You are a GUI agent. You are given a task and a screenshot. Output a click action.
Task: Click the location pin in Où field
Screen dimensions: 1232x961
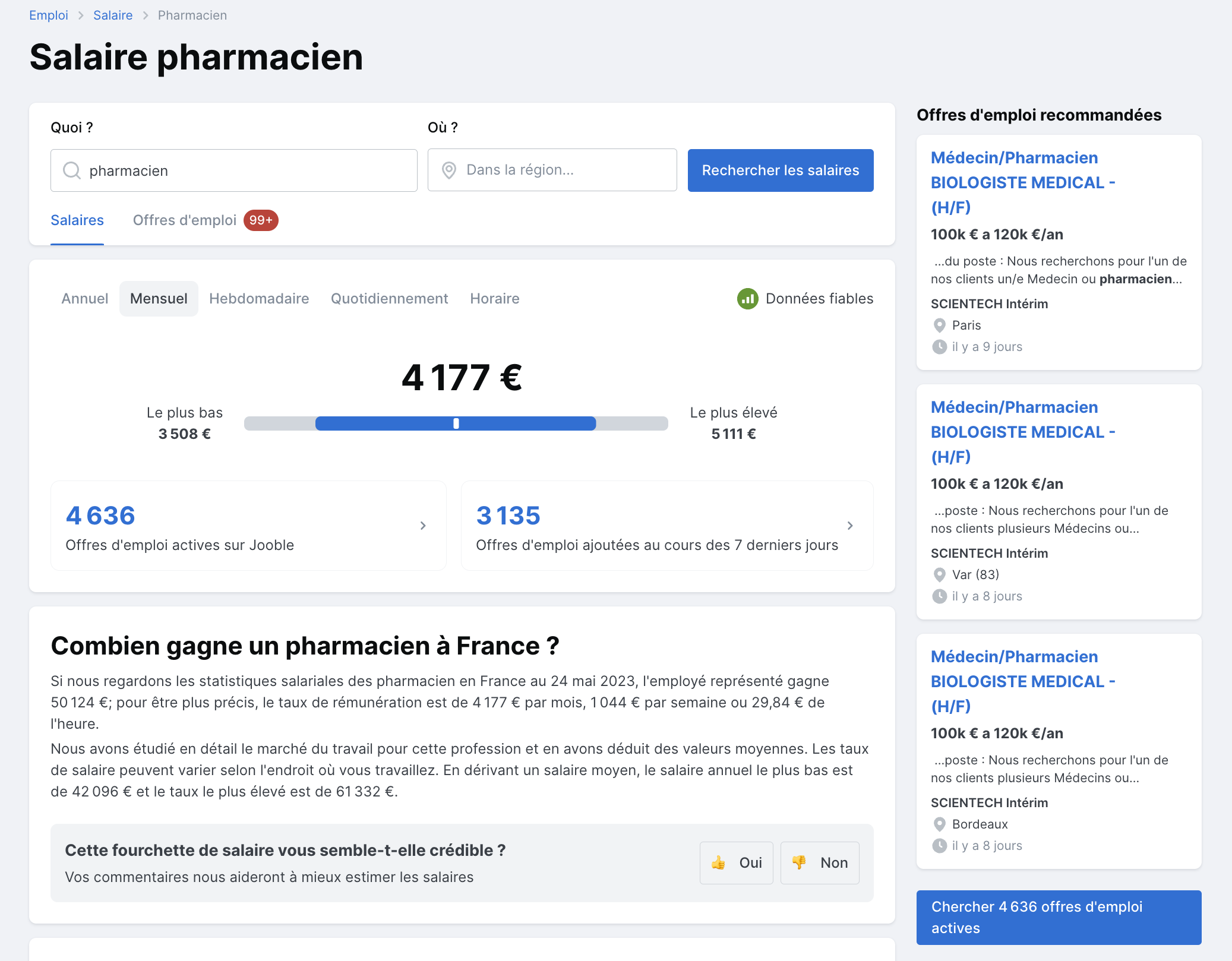[449, 170]
